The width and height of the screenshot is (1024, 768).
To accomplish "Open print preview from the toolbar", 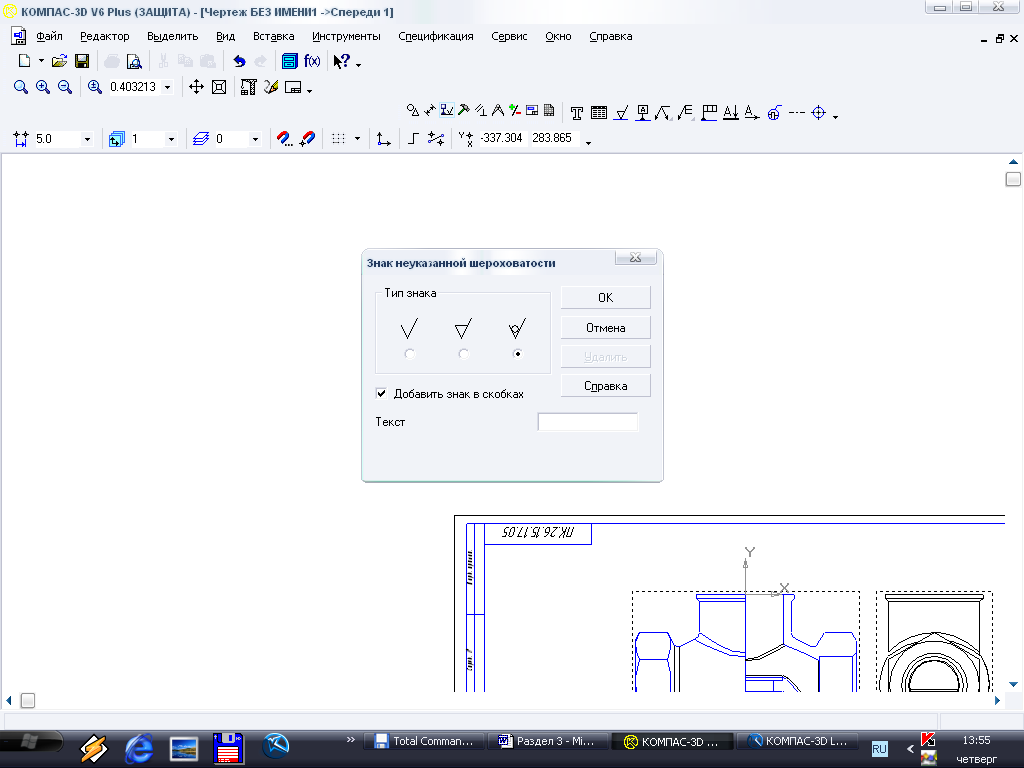I will pos(134,61).
